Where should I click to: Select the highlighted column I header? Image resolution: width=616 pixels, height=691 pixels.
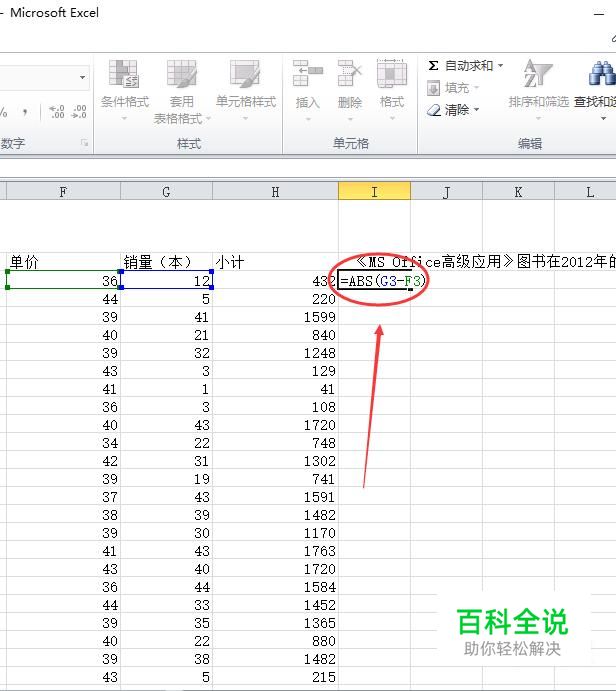pyautogui.click(x=375, y=192)
